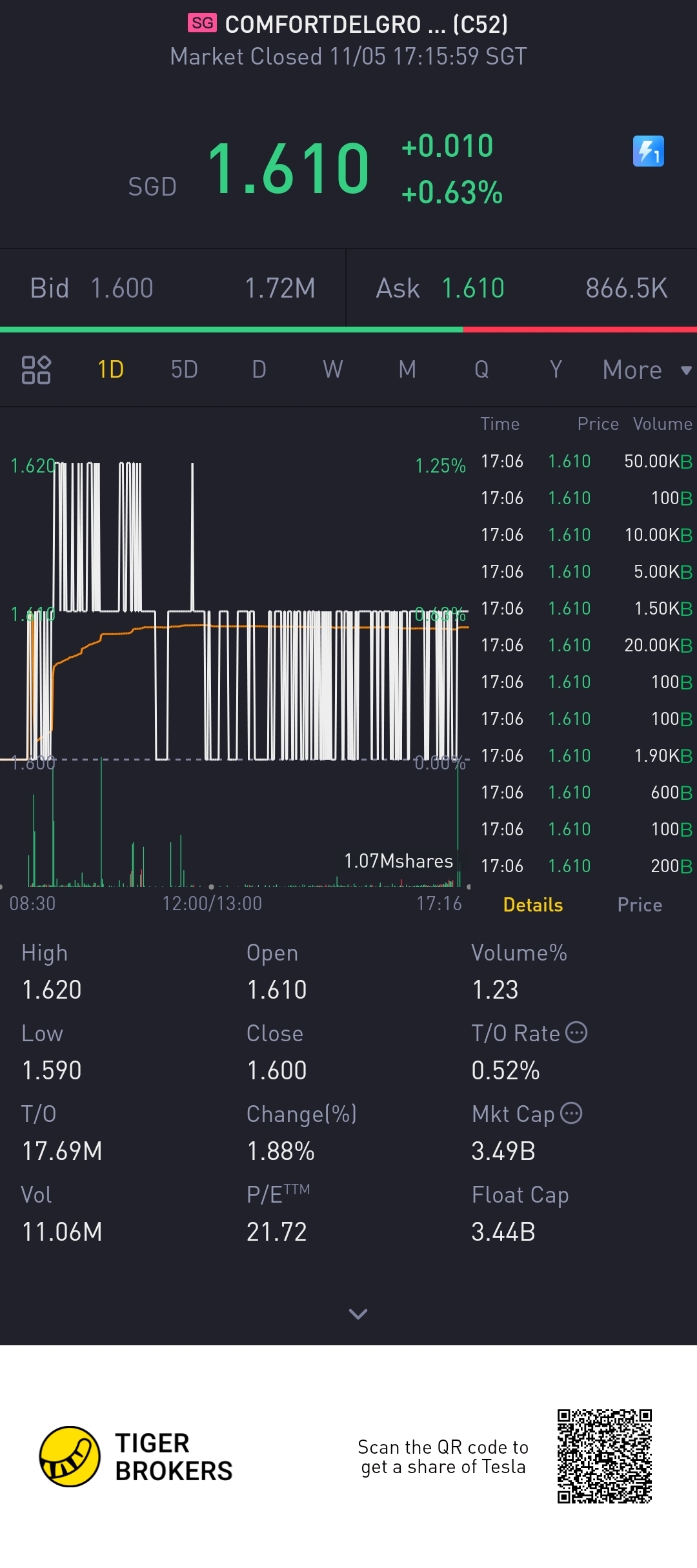Tap the lightning quick-trade icon
The height and width of the screenshot is (1568, 697).
(648, 151)
